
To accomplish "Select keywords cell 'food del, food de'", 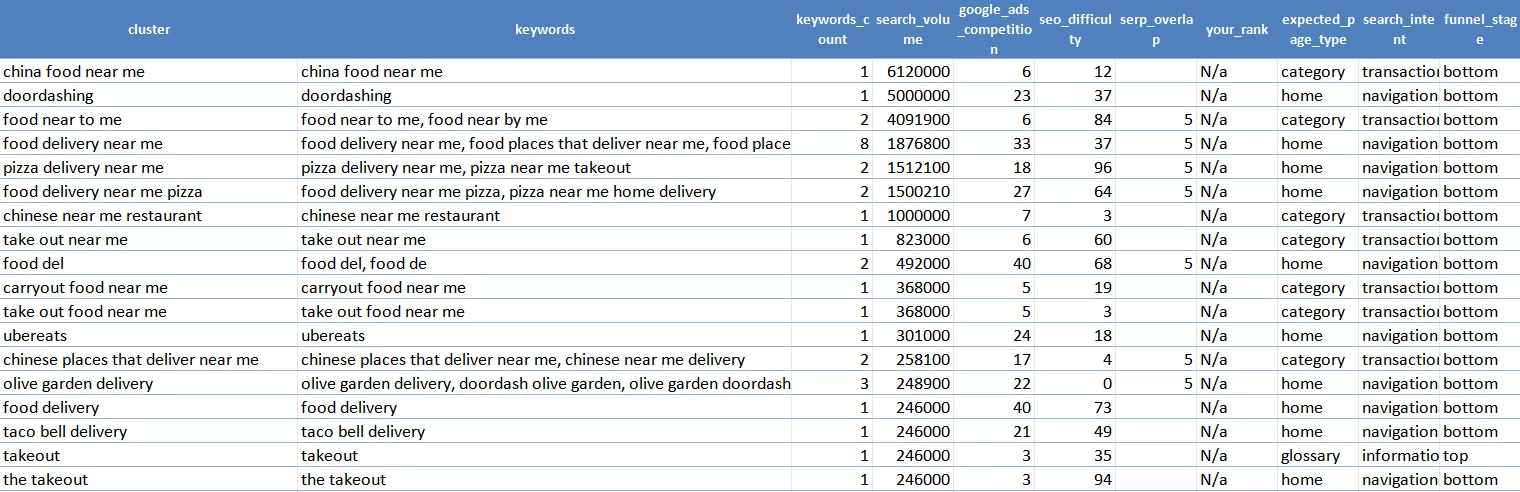I will pyautogui.click(x=545, y=263).
